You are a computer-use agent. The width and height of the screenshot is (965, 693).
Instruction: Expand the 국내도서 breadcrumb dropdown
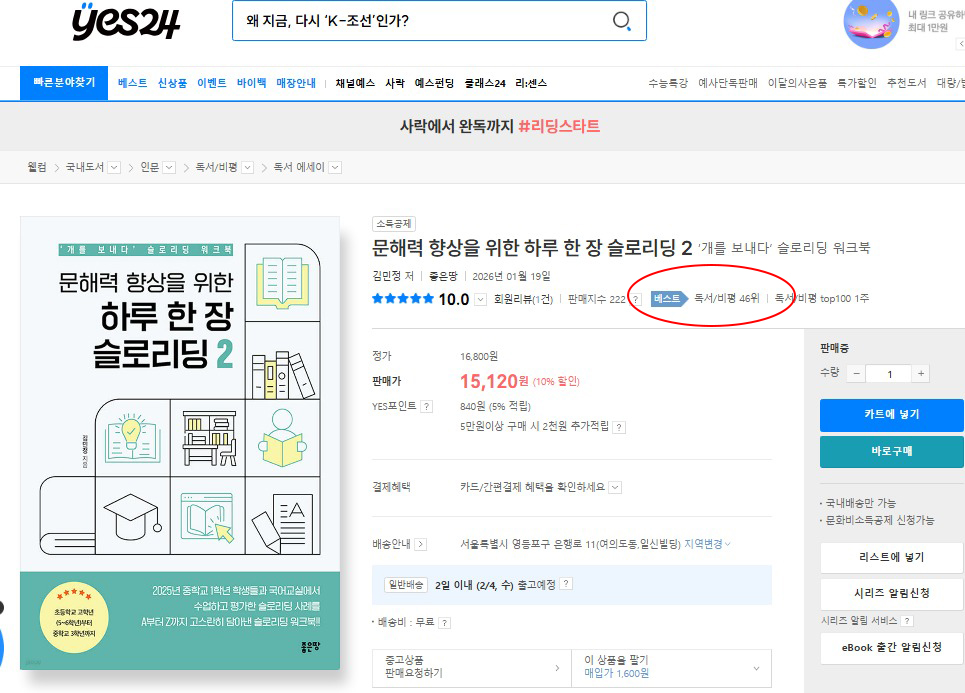[114, 167]
